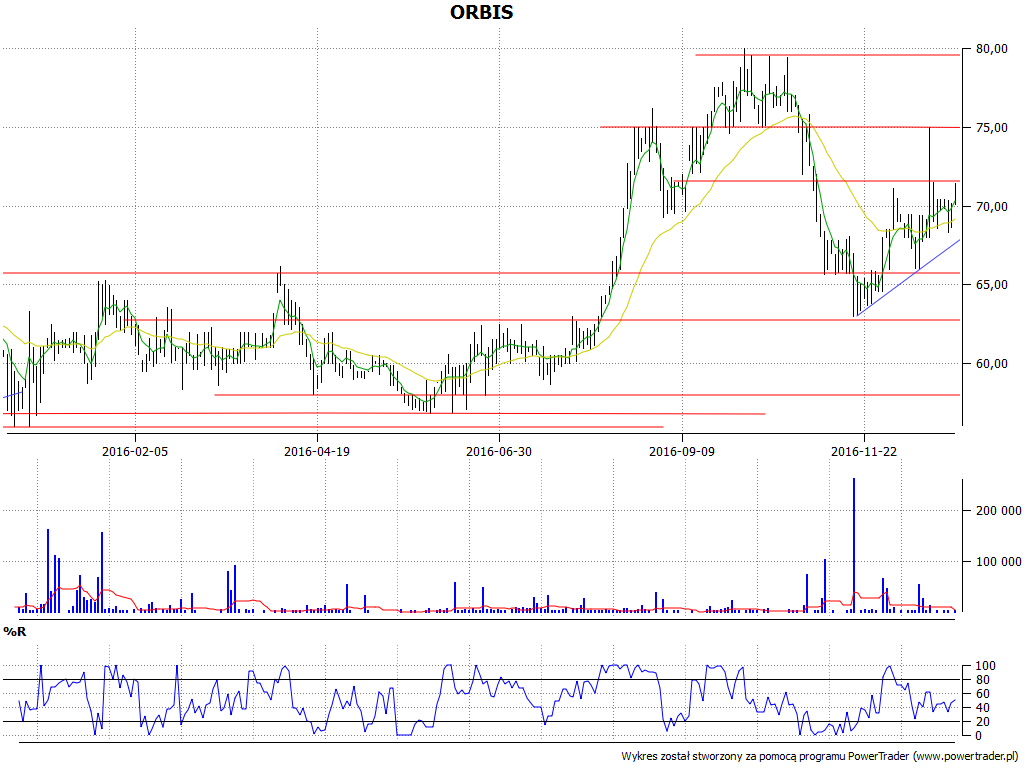Select the 80,00 price axis label
1024x768 pixels.
click(992, 49)
